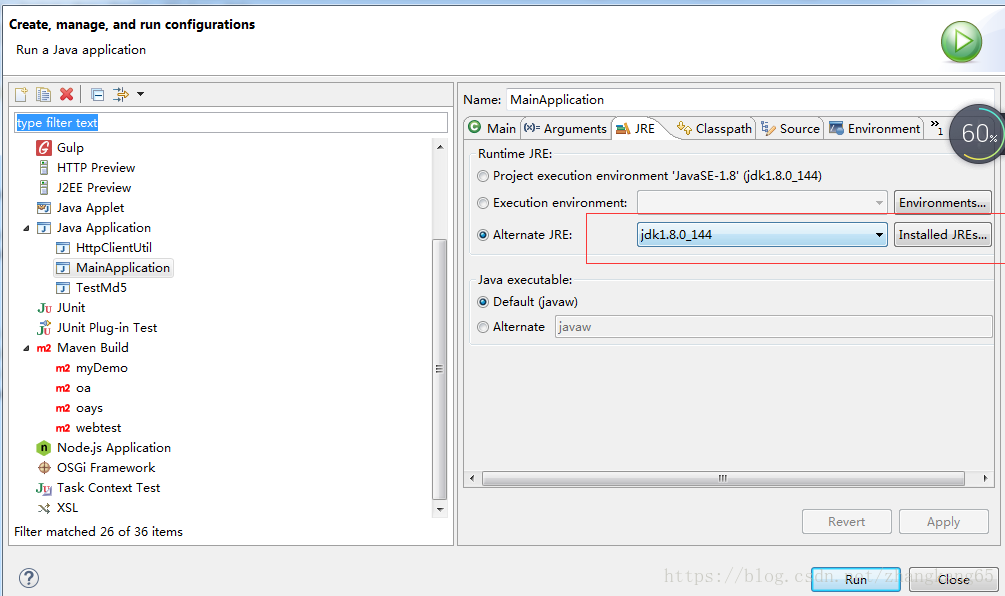The height and width of the screenshot is (596, 1005).
Task: Select HTTP Preview icon in tree
Action: point(44,168)
